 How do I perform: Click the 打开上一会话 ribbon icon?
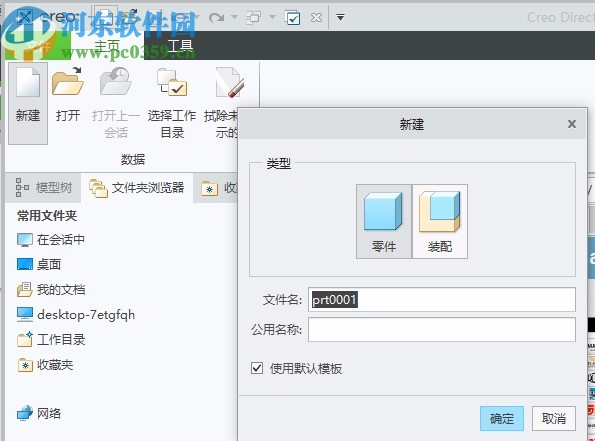point(116,81)
